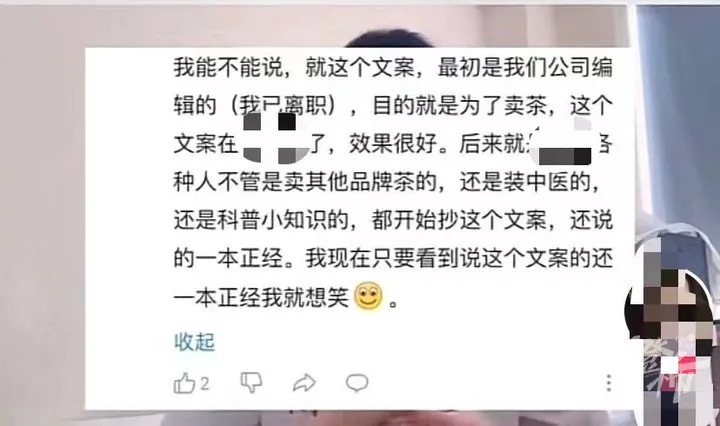Click the line mentioning 装中医的
This screenshot has height=426, width=720.
pyautogui.click(x=387, y=182)
